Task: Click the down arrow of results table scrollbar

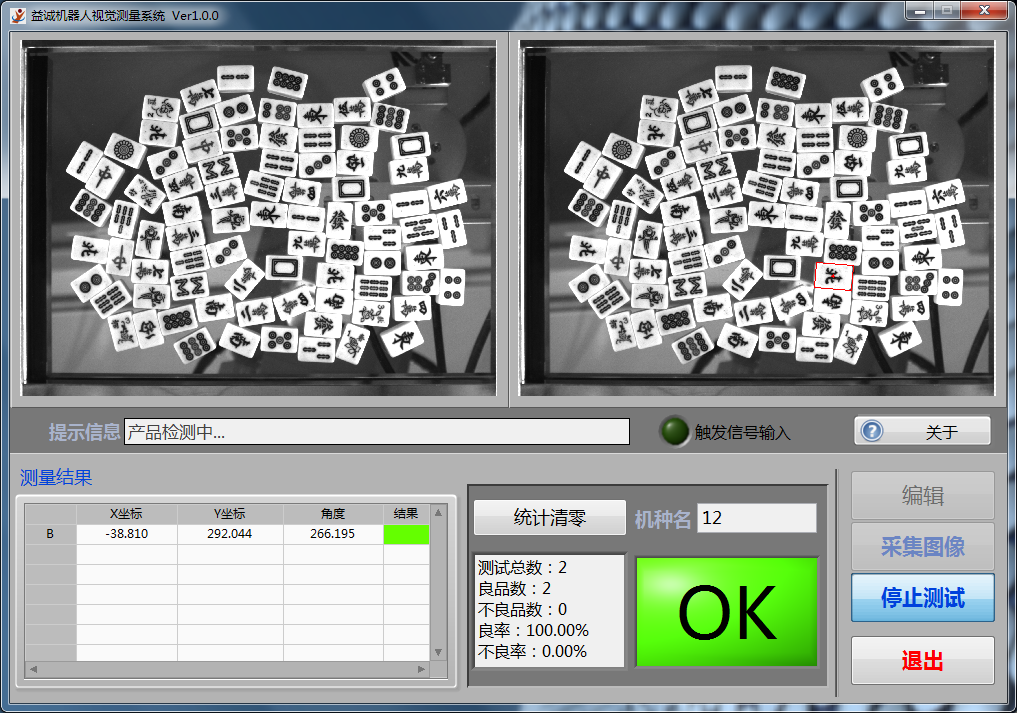Action: [438, 652]
